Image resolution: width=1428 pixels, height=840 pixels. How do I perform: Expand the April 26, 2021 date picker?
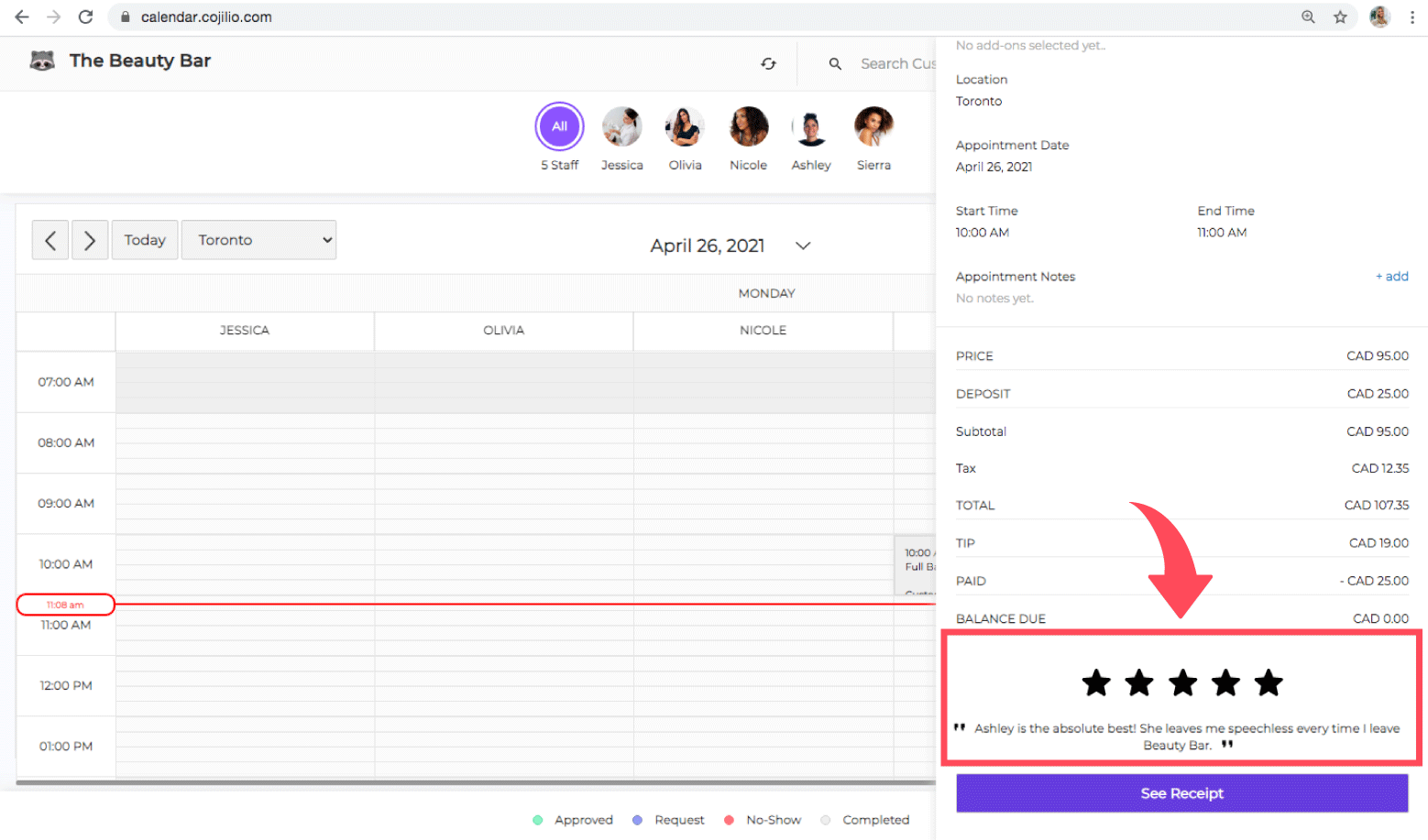(x=803, y=245)
